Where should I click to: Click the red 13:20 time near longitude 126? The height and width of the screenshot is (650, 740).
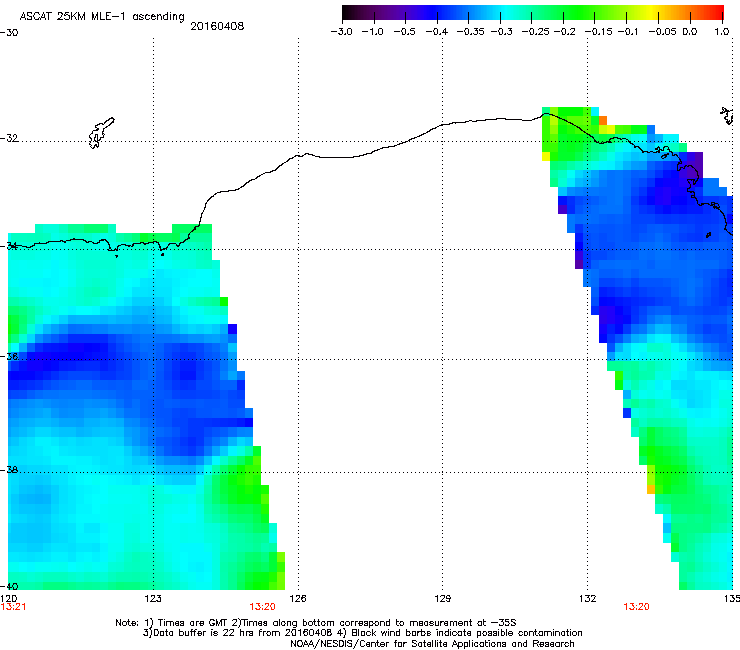tap(262, 607)
